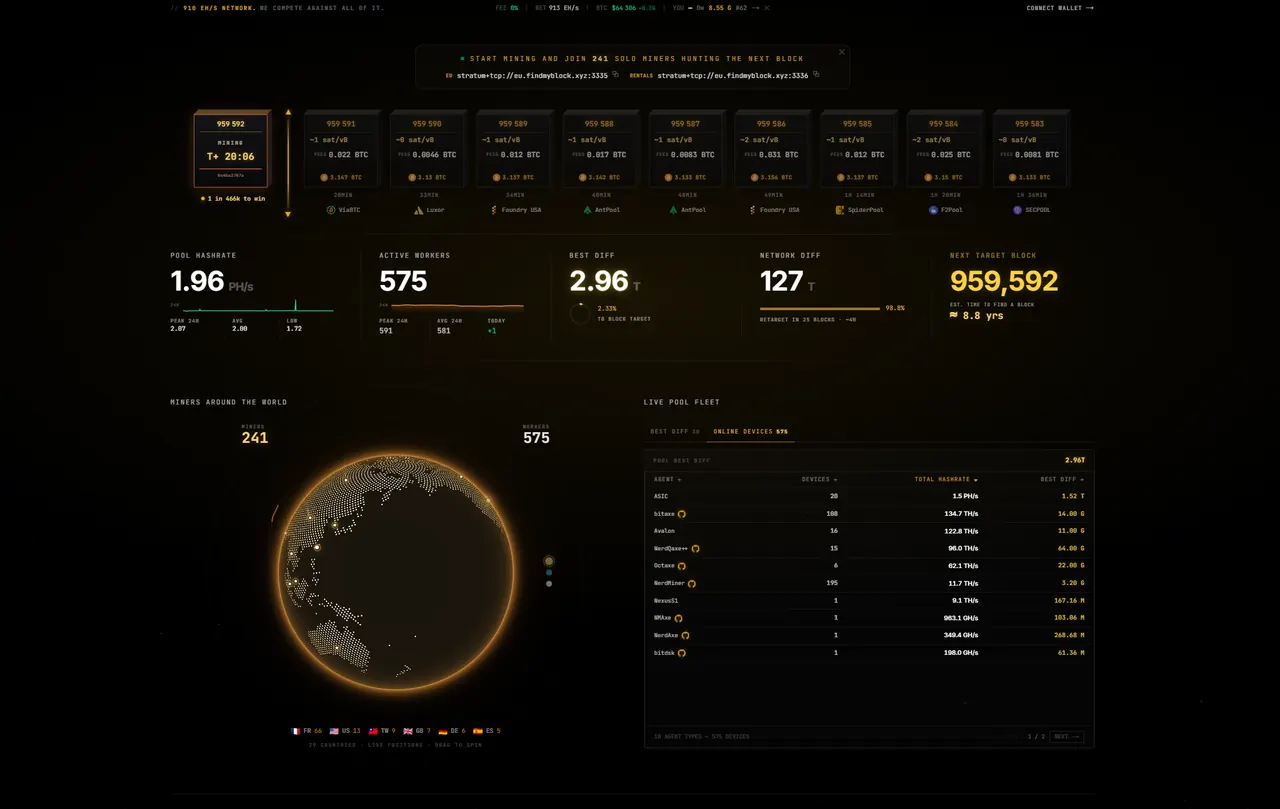Select the teal middle dot beside the globe

click(x=549, y=573)
